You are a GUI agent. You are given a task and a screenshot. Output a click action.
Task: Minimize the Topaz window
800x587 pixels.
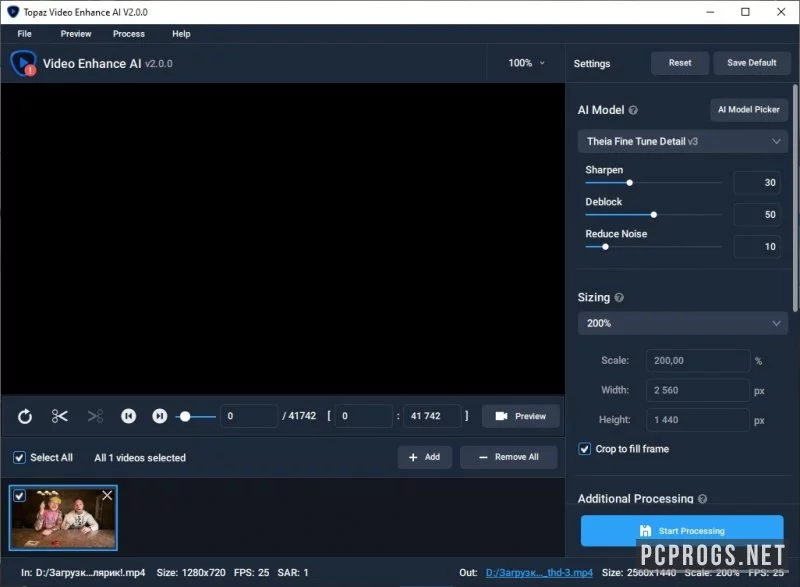710,12
